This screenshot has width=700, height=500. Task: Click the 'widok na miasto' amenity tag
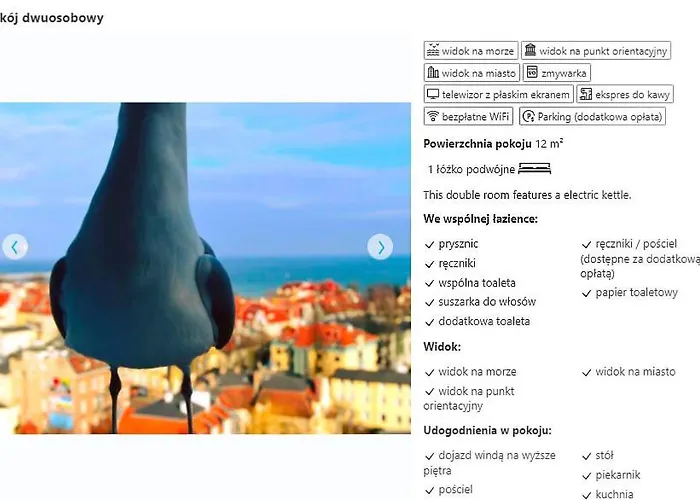[470, 73]
